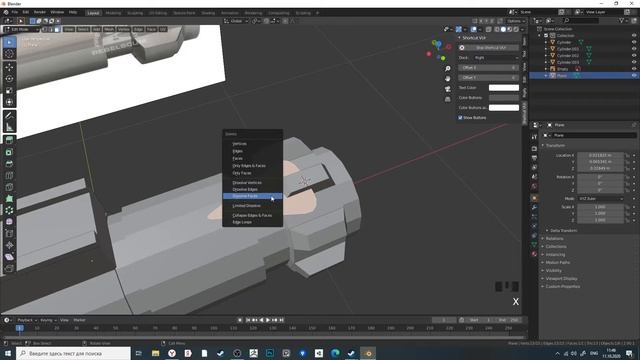640x360 pixels.
Task: Click the viewport zoom magnifier icon
Action: [x=448, y=69]
